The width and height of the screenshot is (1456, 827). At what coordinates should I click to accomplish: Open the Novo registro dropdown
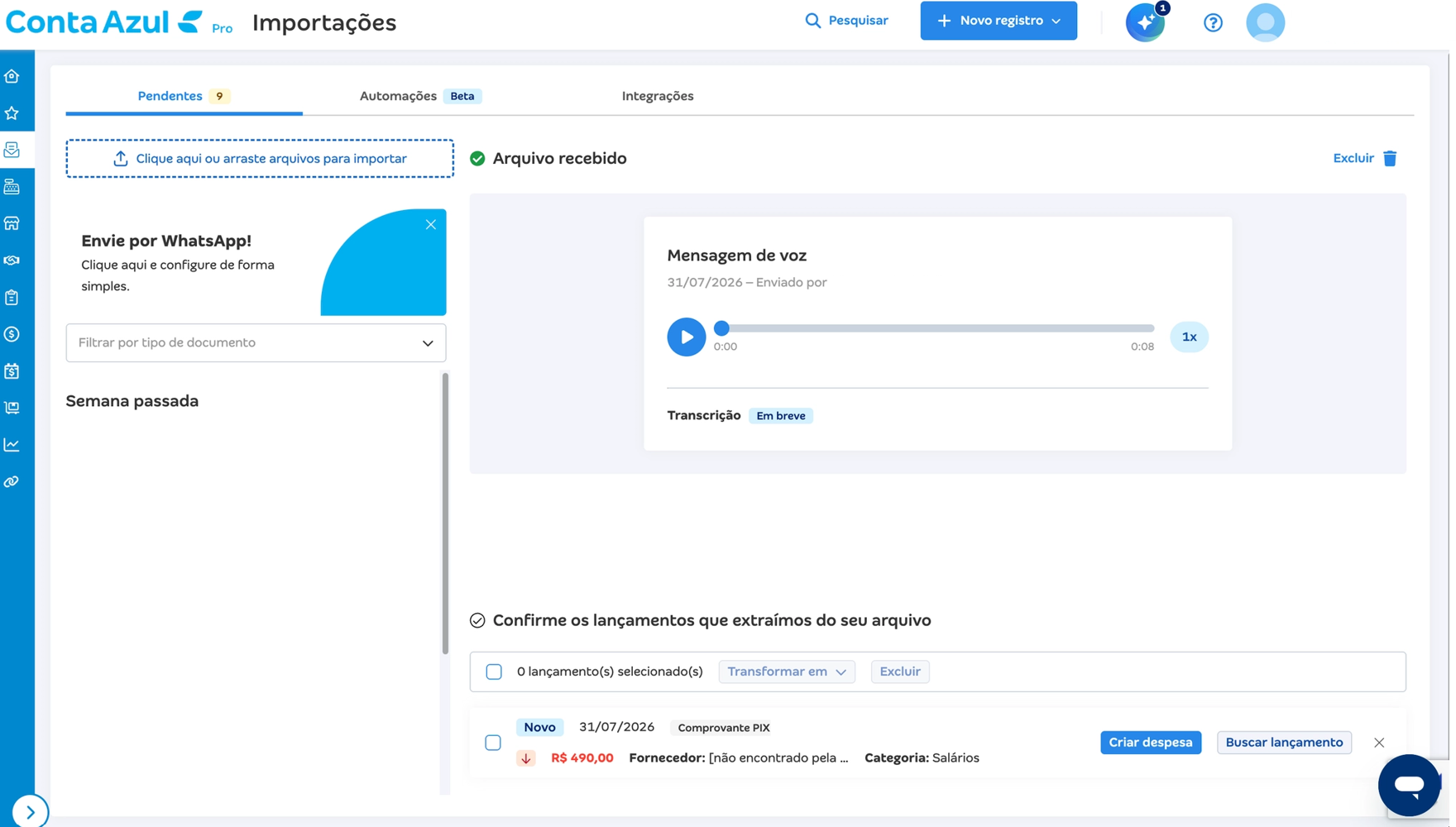click(x=999, y=21)
